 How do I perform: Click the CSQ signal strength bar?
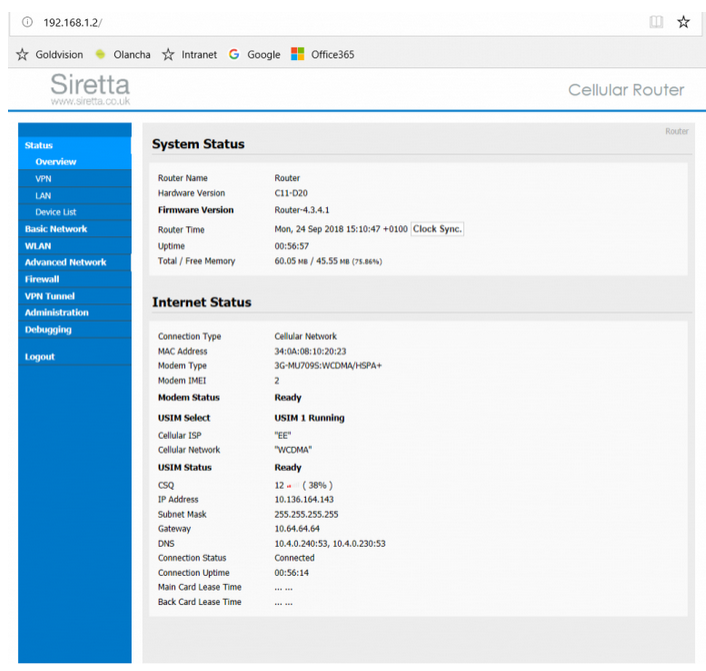coord(293,485)
